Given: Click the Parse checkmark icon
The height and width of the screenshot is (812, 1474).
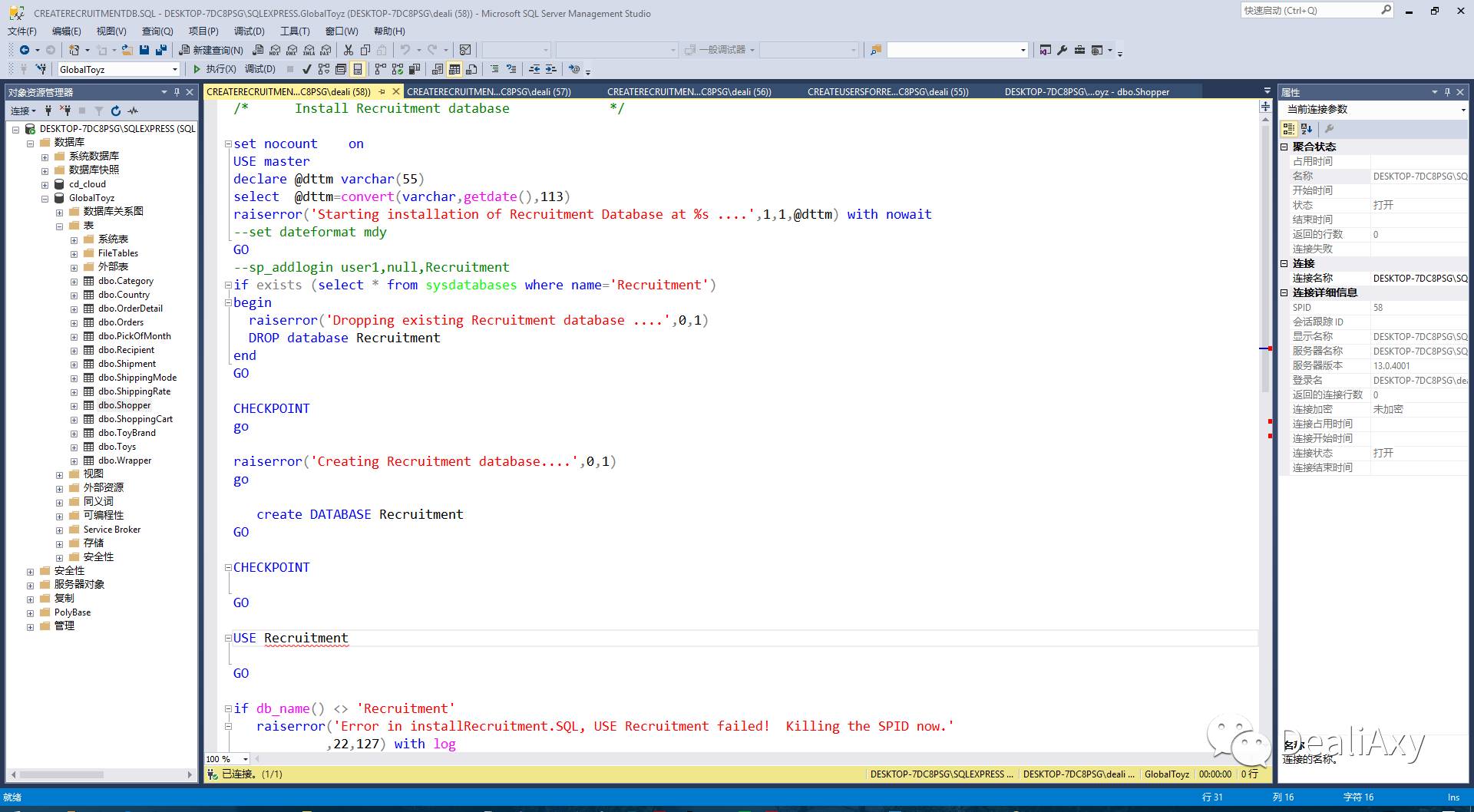Looking at the screenshot, I should coord(306,69).
